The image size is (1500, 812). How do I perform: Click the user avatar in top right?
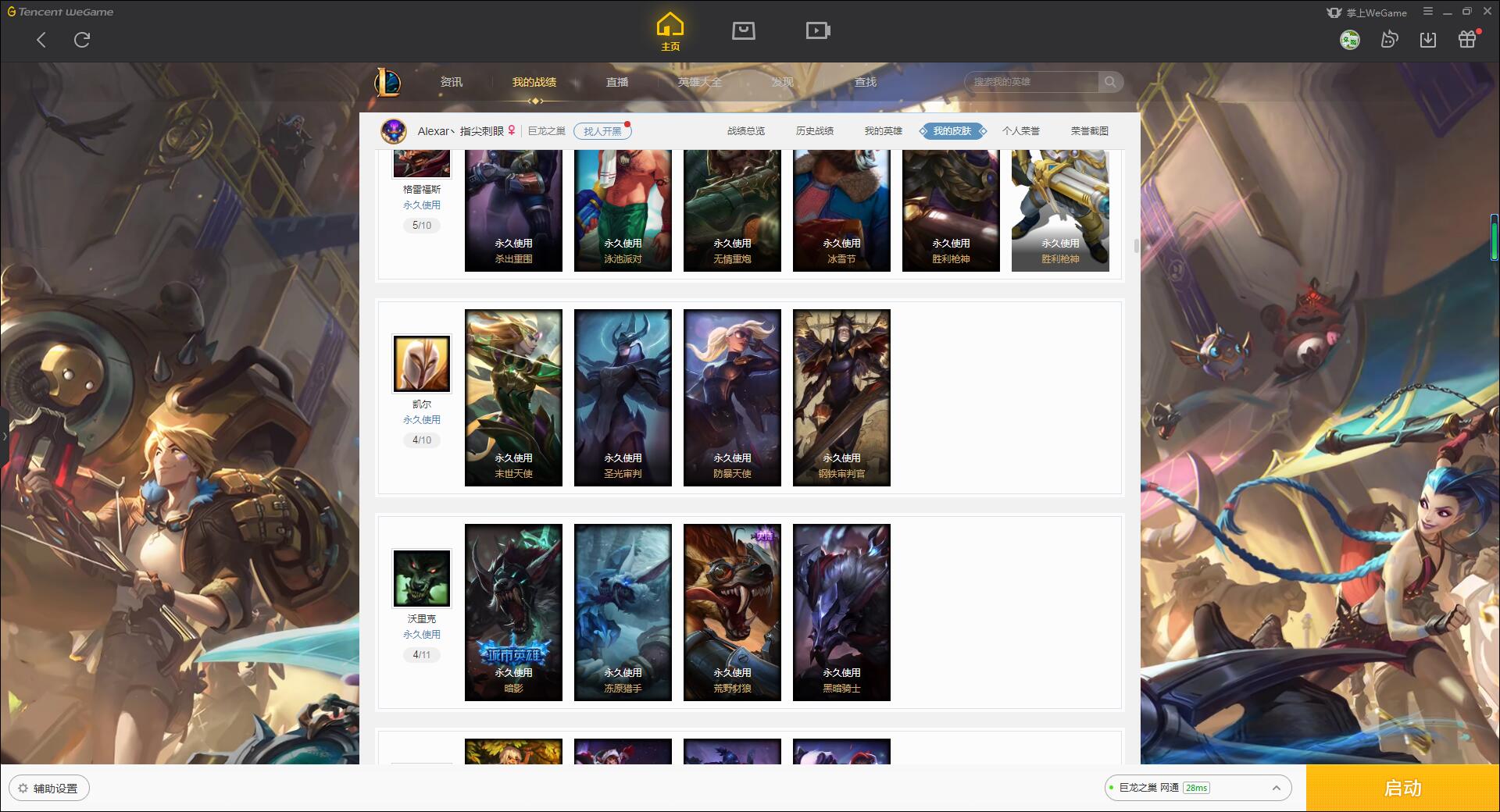[1349, 40]
